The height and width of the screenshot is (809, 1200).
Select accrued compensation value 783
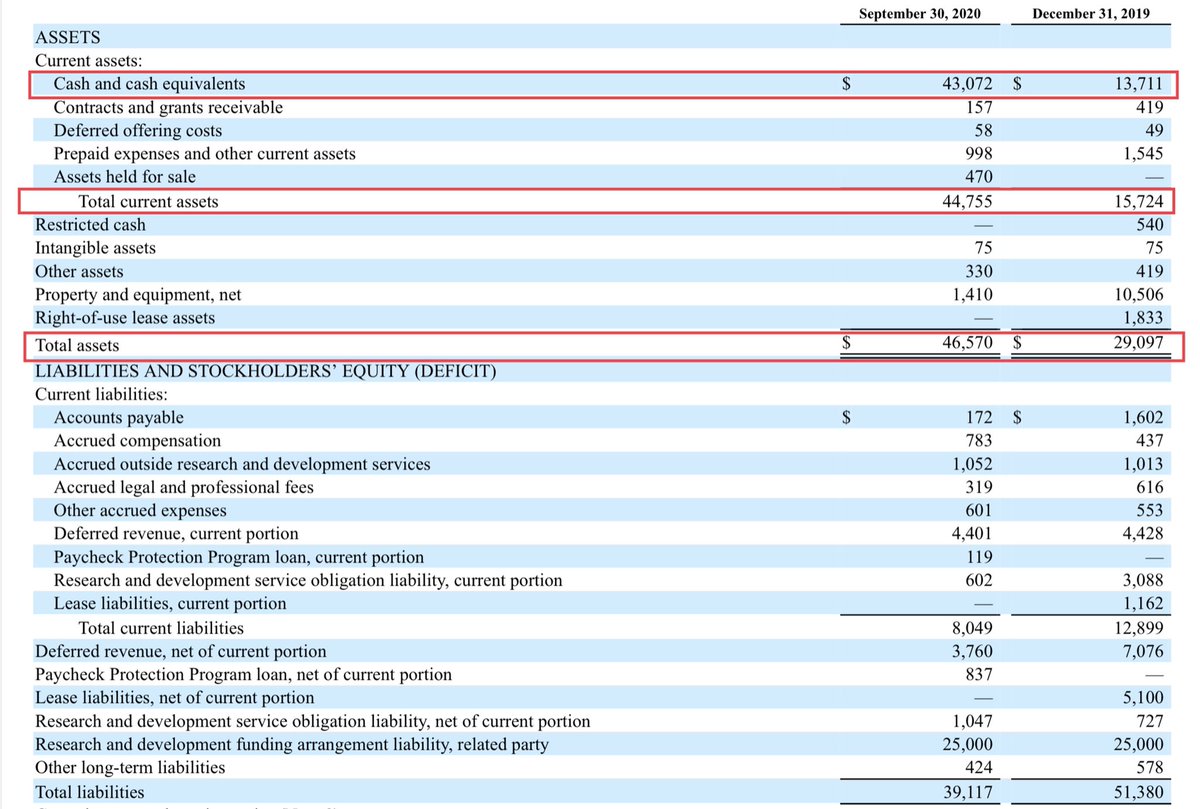tap(977, 441)
